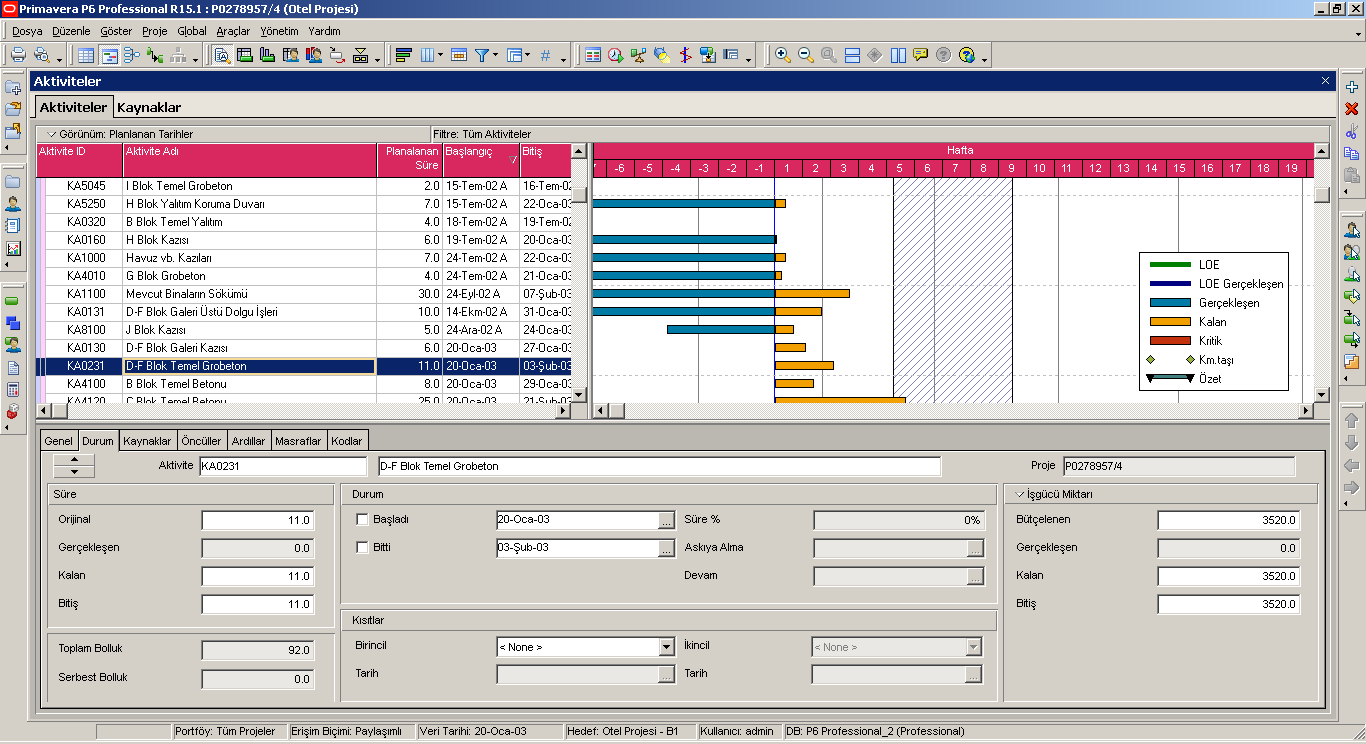1366x744 pixels.
Task: Click the Zoom Out magnifier icon
Action: tap(805, 55)
